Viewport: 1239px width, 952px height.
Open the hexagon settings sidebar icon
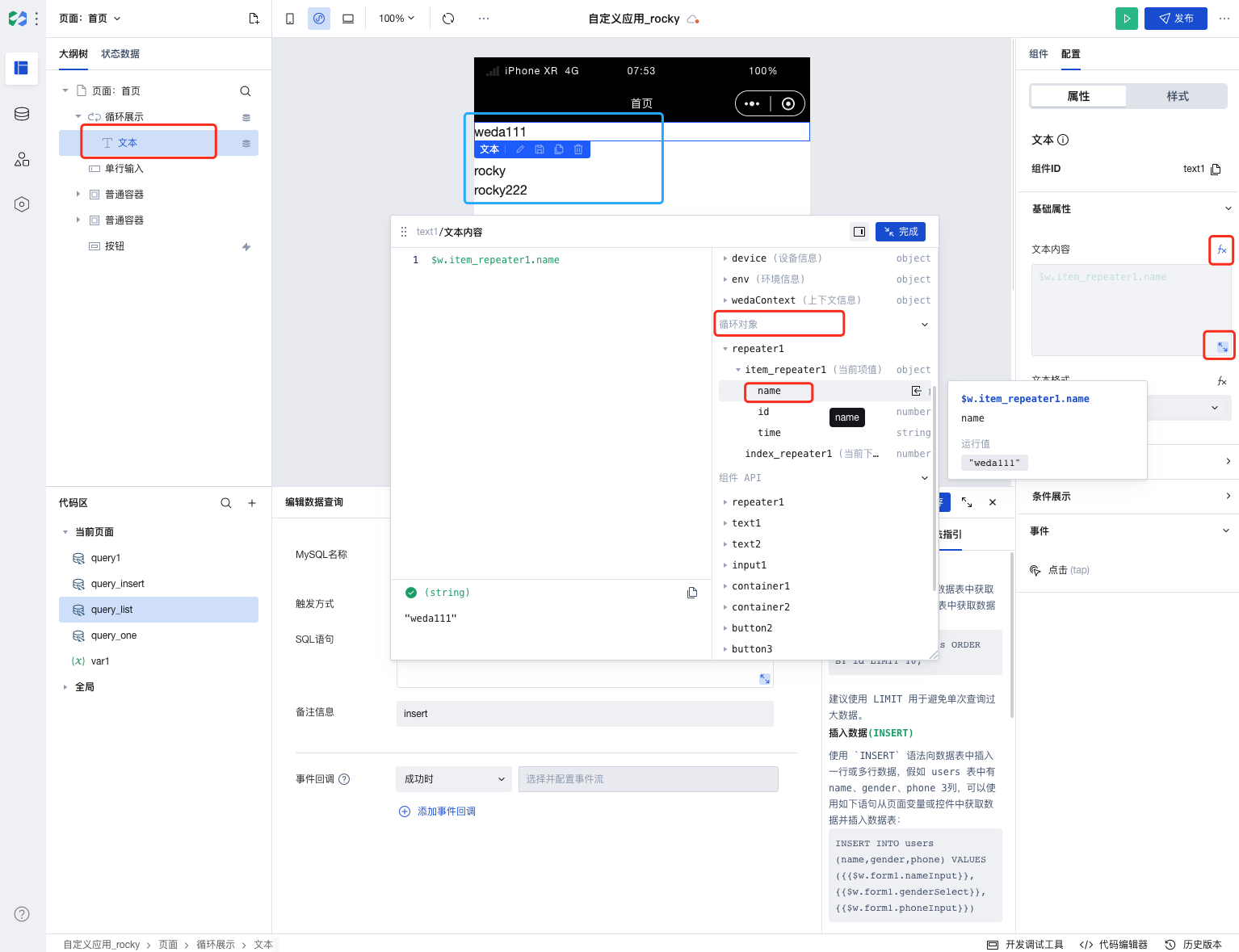pos(22,204)
